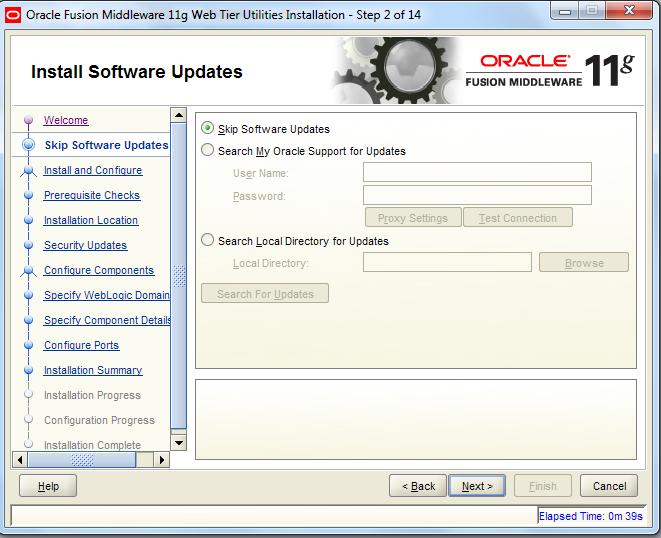This screenshot has width=661, height=538.
Task: Open Security Updates step
Action: click(x=86, y=245)
